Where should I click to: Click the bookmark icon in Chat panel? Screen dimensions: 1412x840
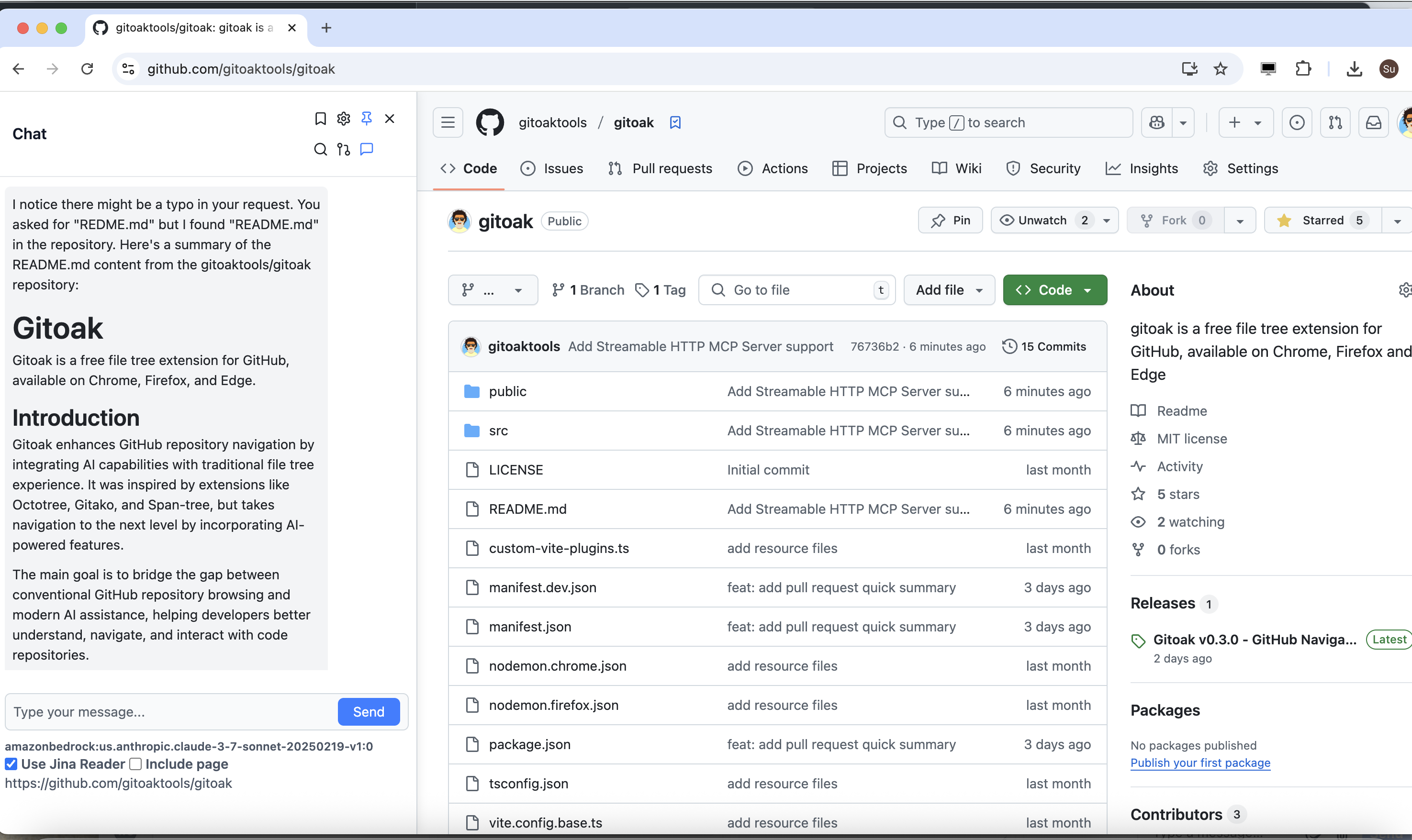(320, 119)
